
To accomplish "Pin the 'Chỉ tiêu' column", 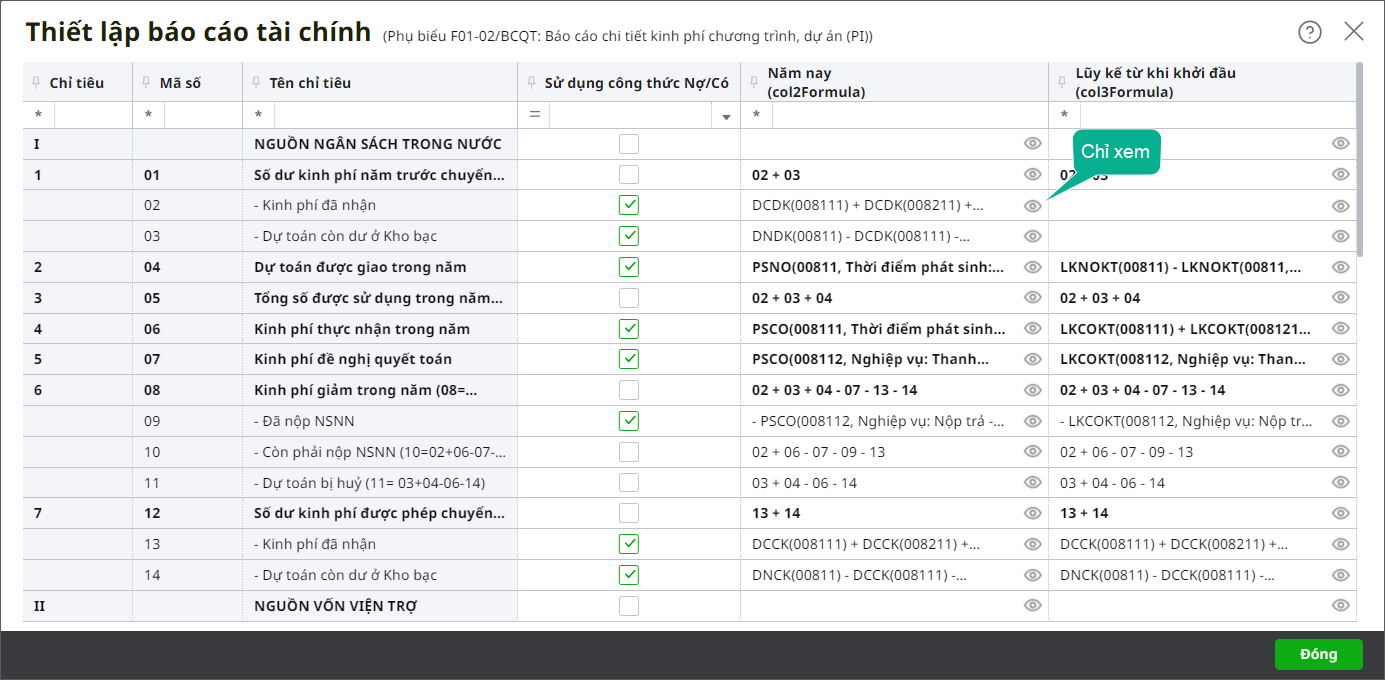I will (x=37, y=83).
